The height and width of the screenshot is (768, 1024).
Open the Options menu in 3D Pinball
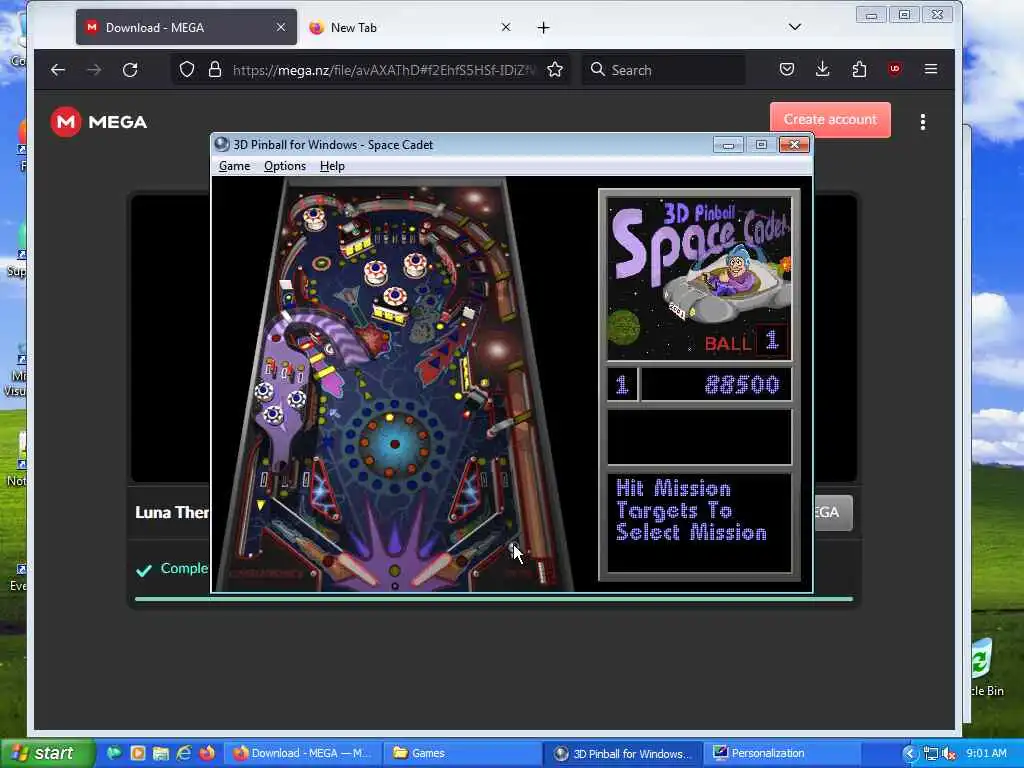pyautogui.click(x=285, y=166)
